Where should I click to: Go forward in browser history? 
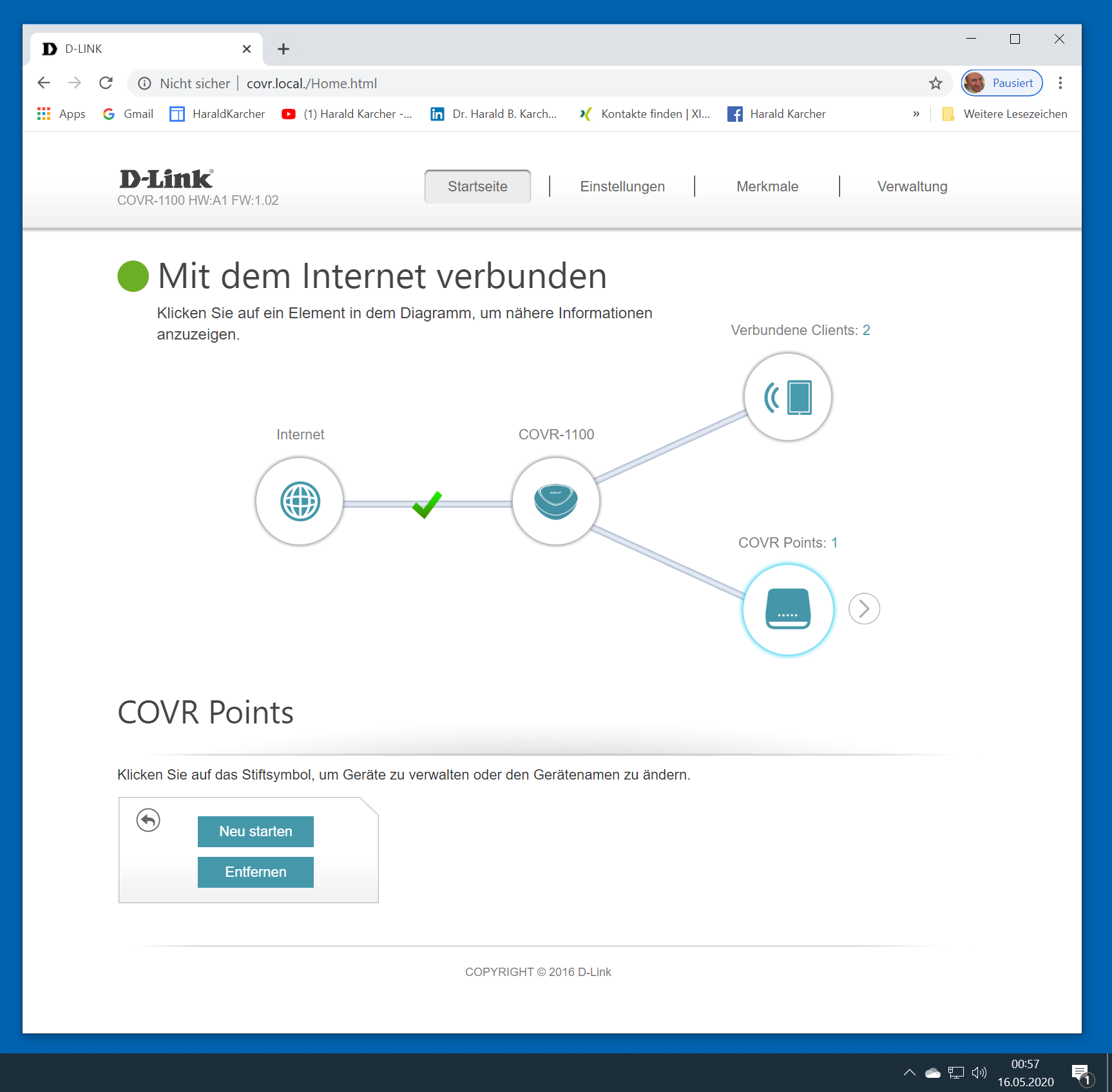click(75, 83)
